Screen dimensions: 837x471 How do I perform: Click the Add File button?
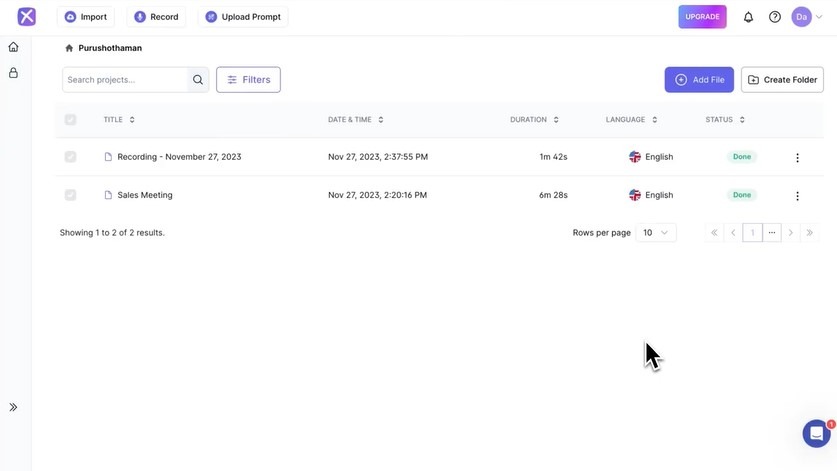click(699, 80)
